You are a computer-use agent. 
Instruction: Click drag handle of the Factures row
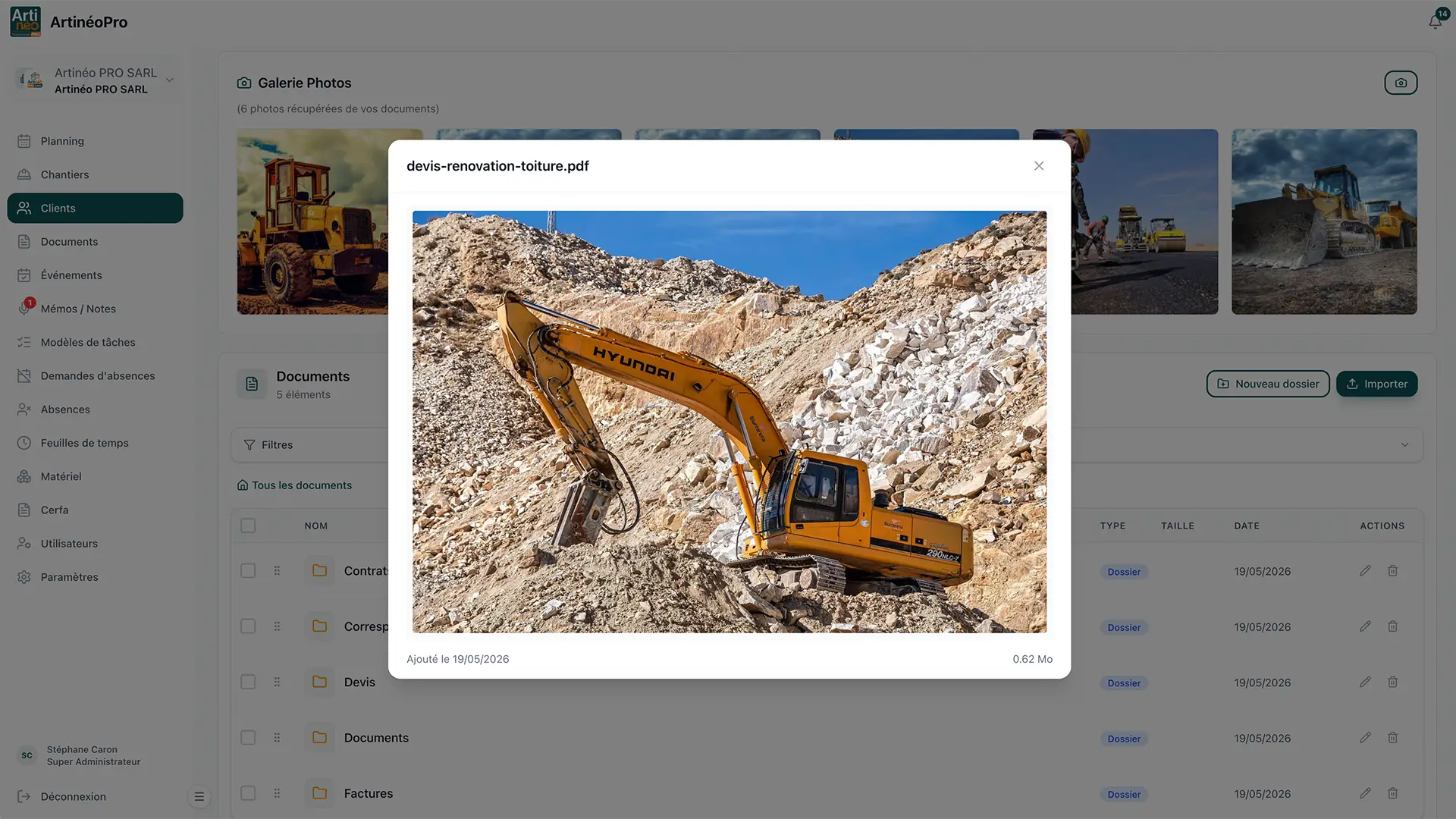click(x=277, y=793)
